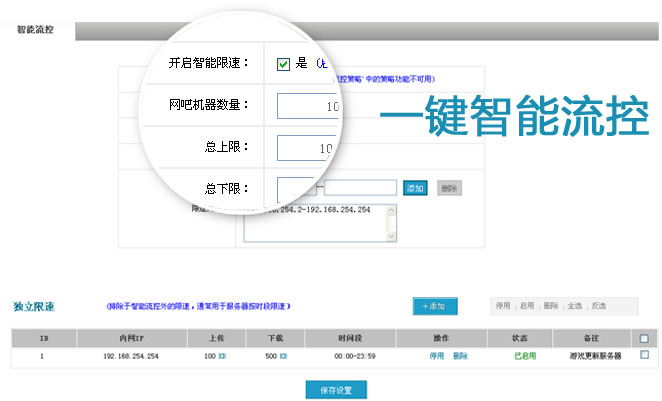Click inside the IP range list box
The image size is (662, 401).
point(320,225)
